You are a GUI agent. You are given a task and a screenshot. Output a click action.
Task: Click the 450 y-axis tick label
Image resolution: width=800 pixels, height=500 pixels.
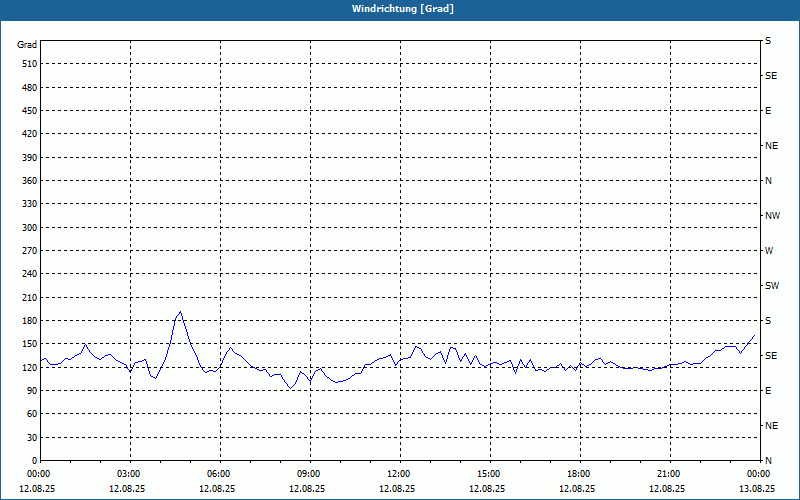pyautogui.click(x=30, y=111)
